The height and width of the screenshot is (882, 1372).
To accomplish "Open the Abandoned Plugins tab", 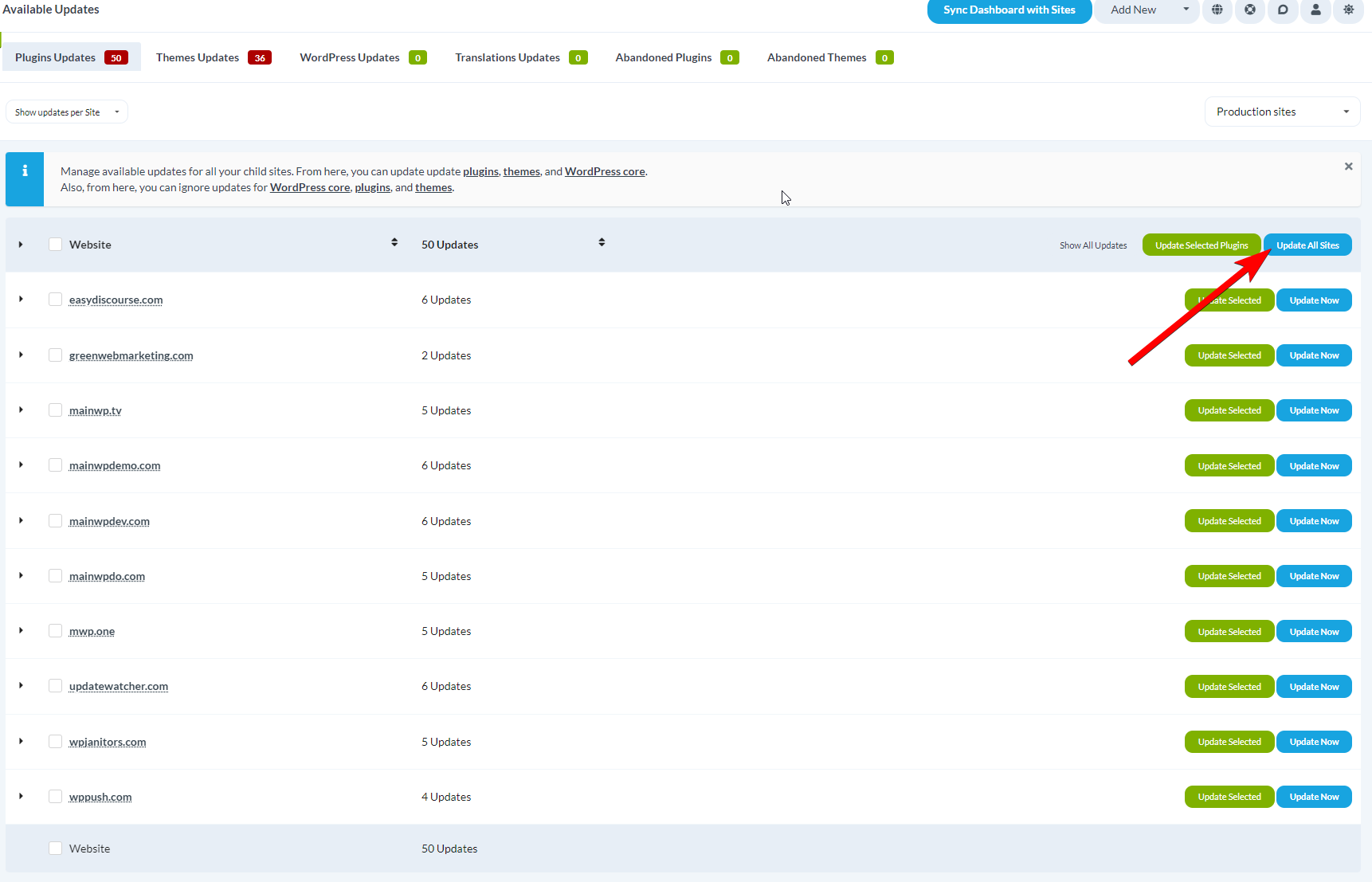I will [663, 57].
